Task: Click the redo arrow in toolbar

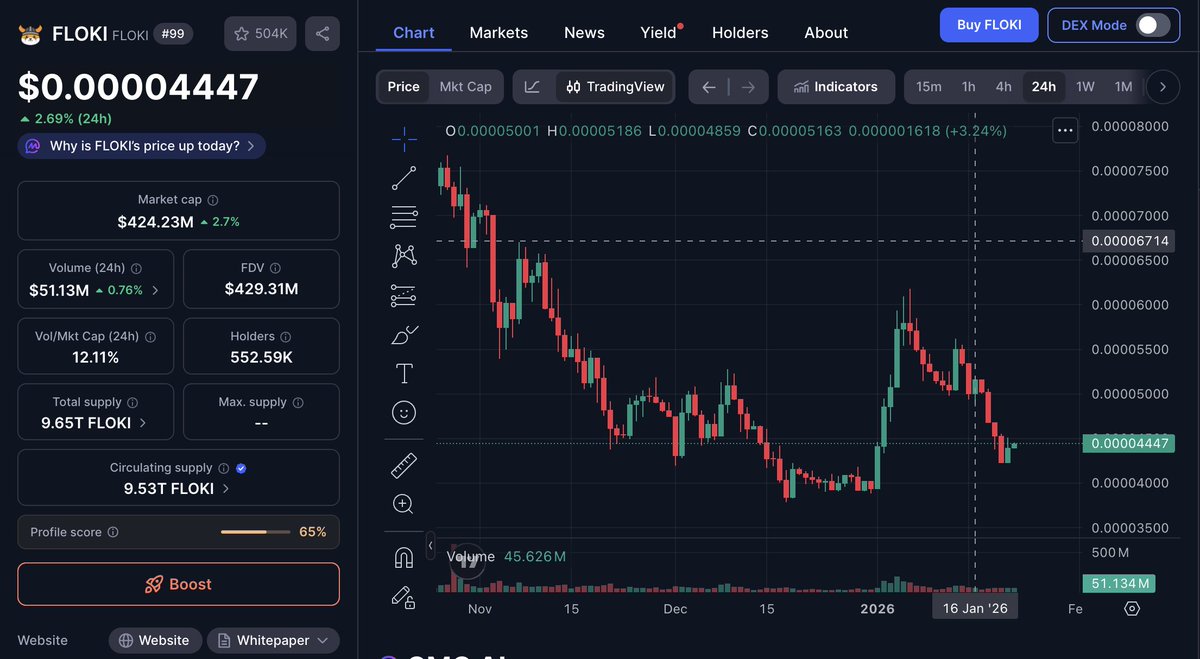Action: pyautogui.click(x=749, y=87)
